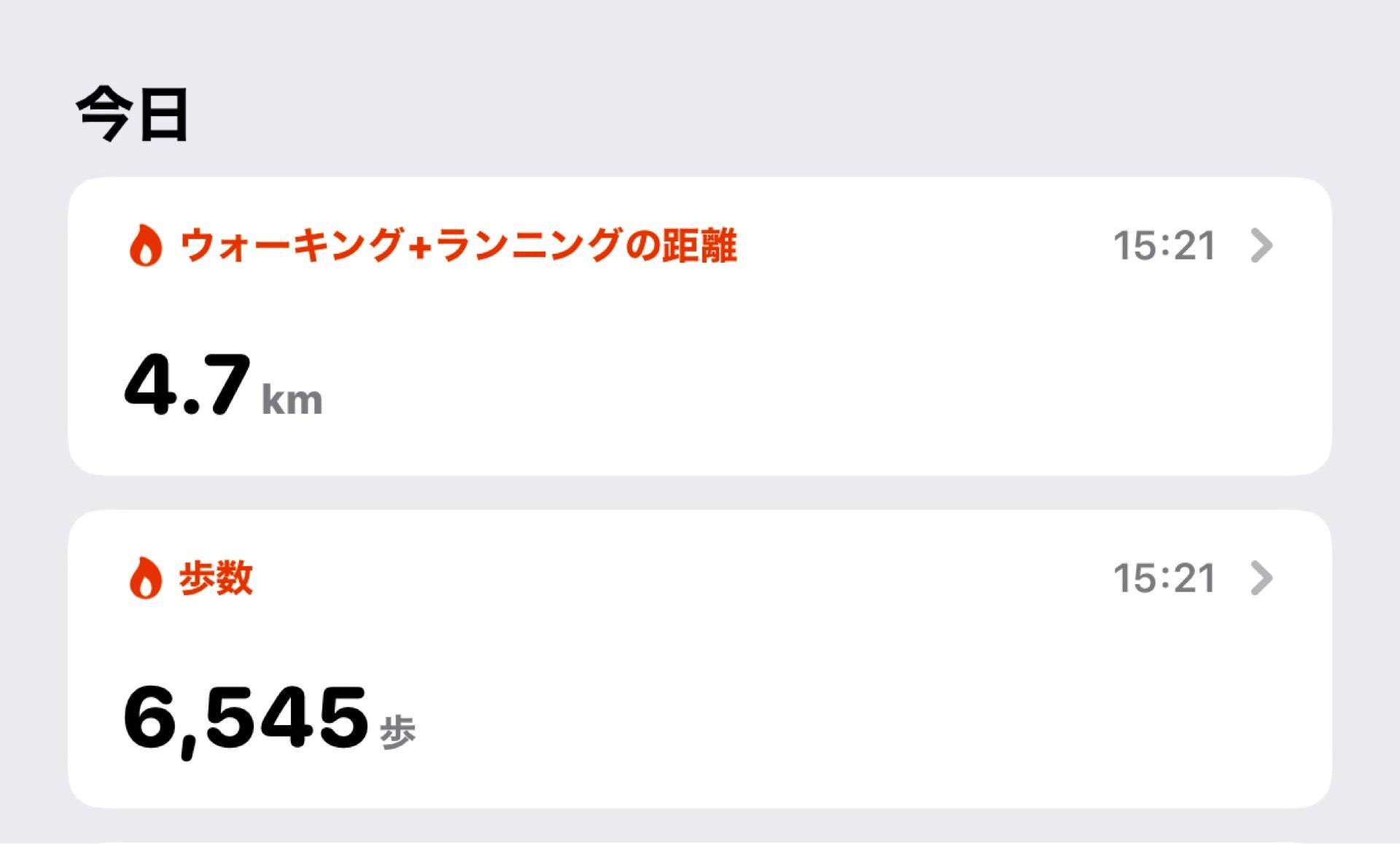Screen dimensions: 1400x844
Task: Tap the 今日 section heading
Action: (133, 114)
